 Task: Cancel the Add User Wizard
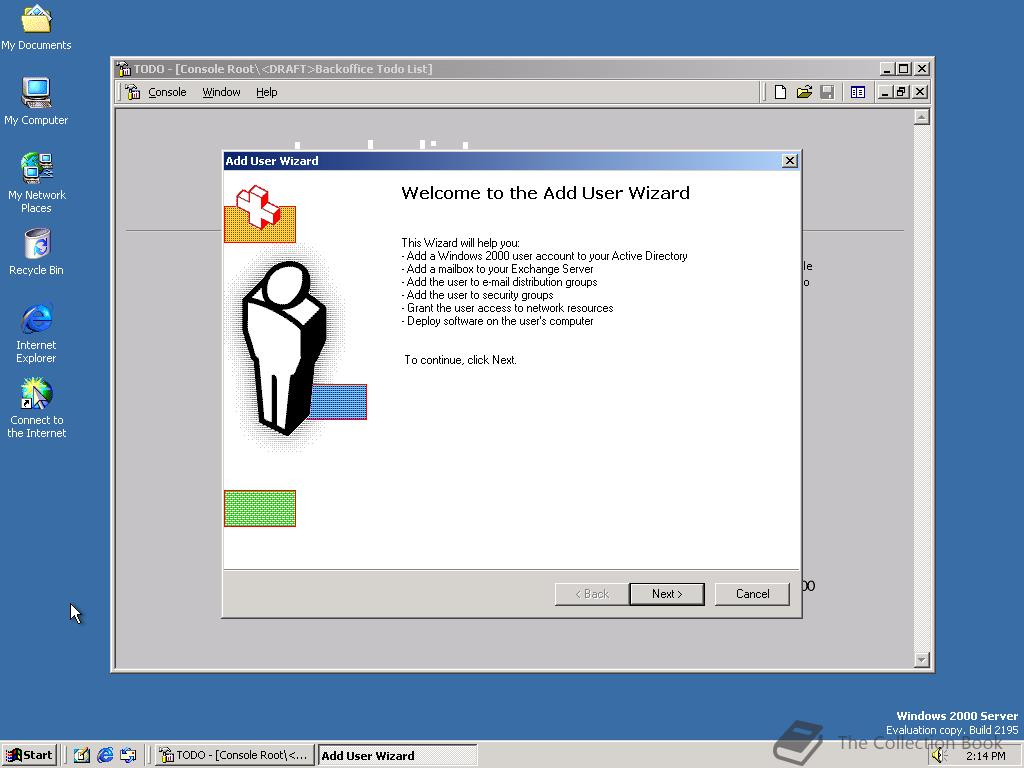752,594
